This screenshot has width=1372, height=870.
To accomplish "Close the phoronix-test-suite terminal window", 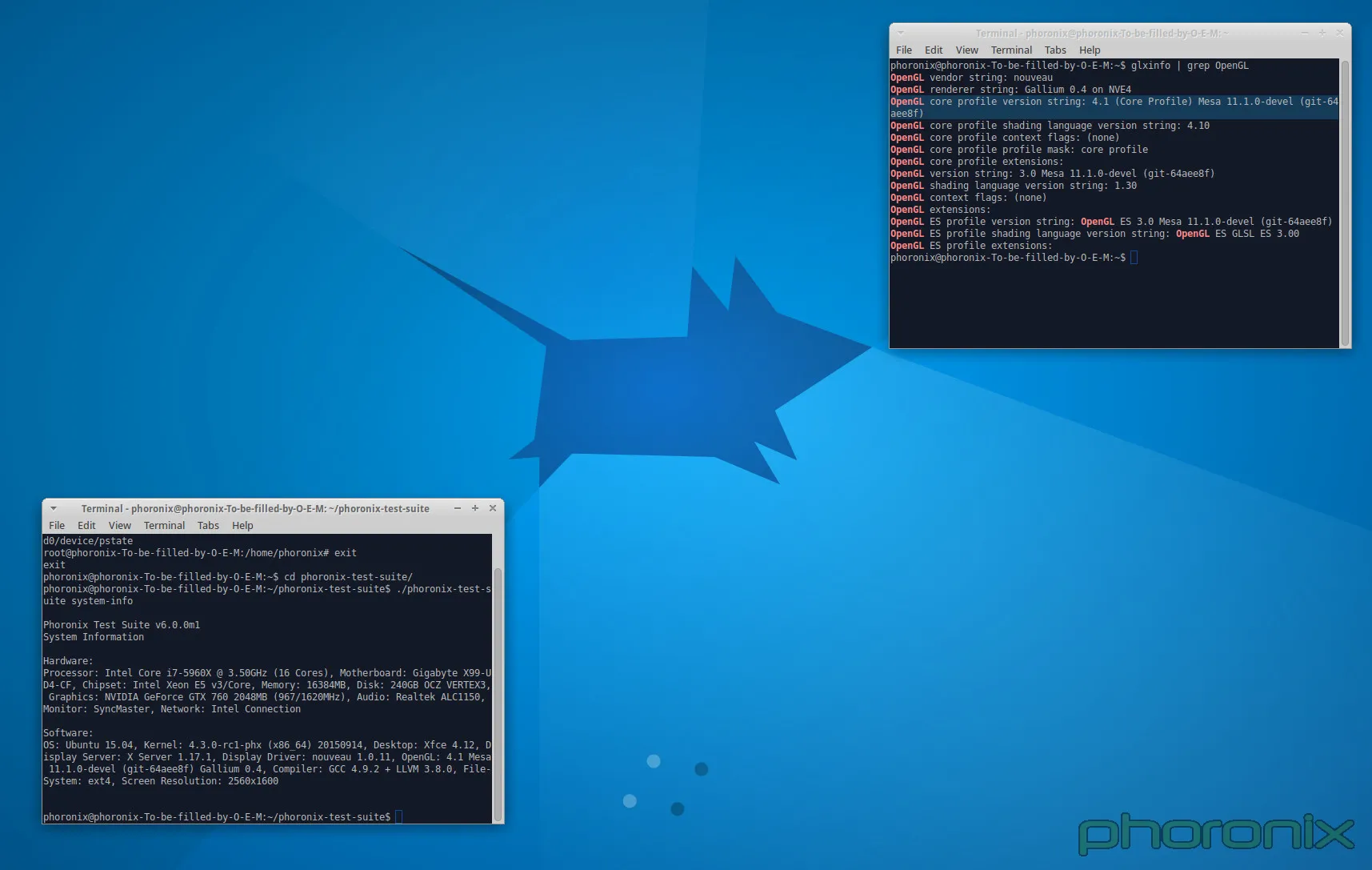I will tap(493, 508).
